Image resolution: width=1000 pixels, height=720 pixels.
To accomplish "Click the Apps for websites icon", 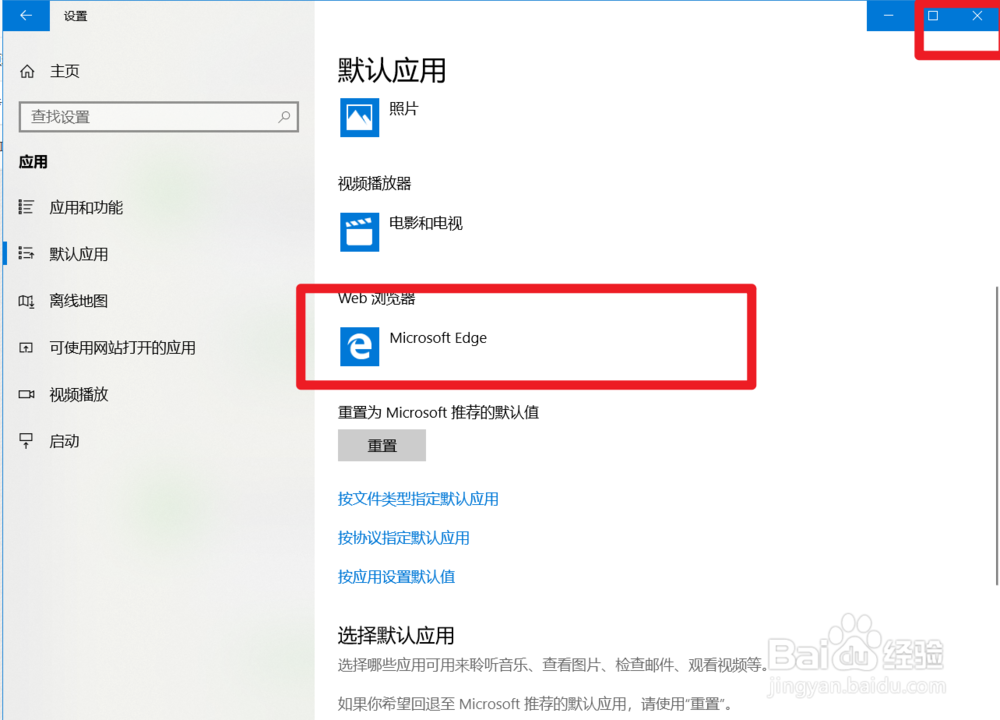I will (x=26, y=348).
